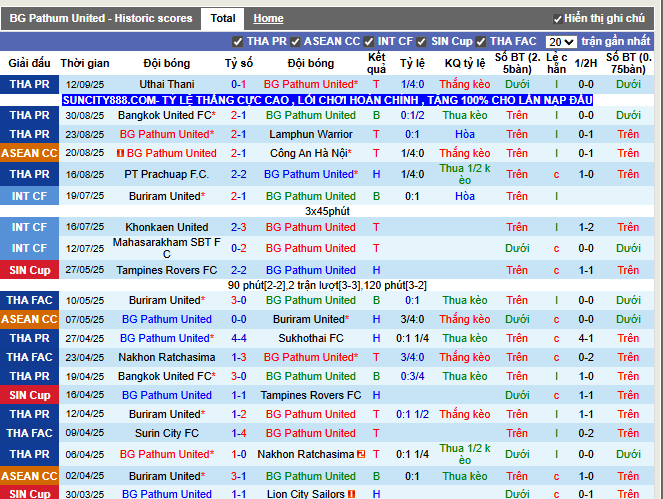Viewport: 663px width, 499px height.
Task: Select the INT CF league cell on 19/07/25
Action: point(30,196)
